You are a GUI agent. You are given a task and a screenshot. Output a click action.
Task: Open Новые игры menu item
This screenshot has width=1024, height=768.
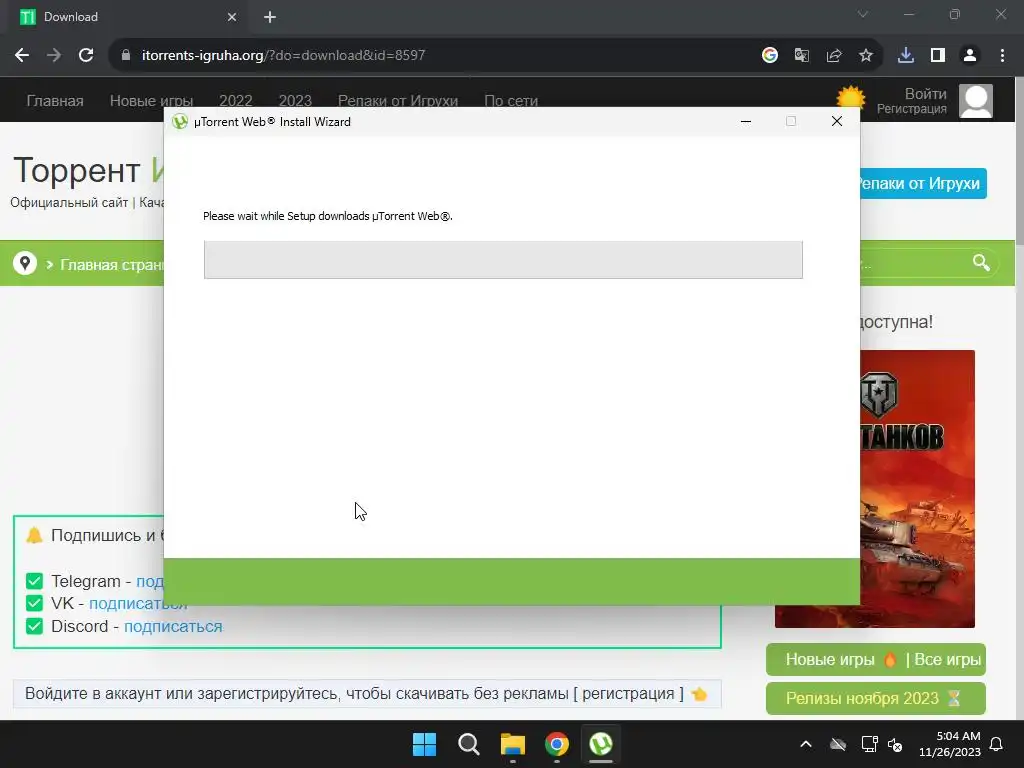[x=152, y=101]
